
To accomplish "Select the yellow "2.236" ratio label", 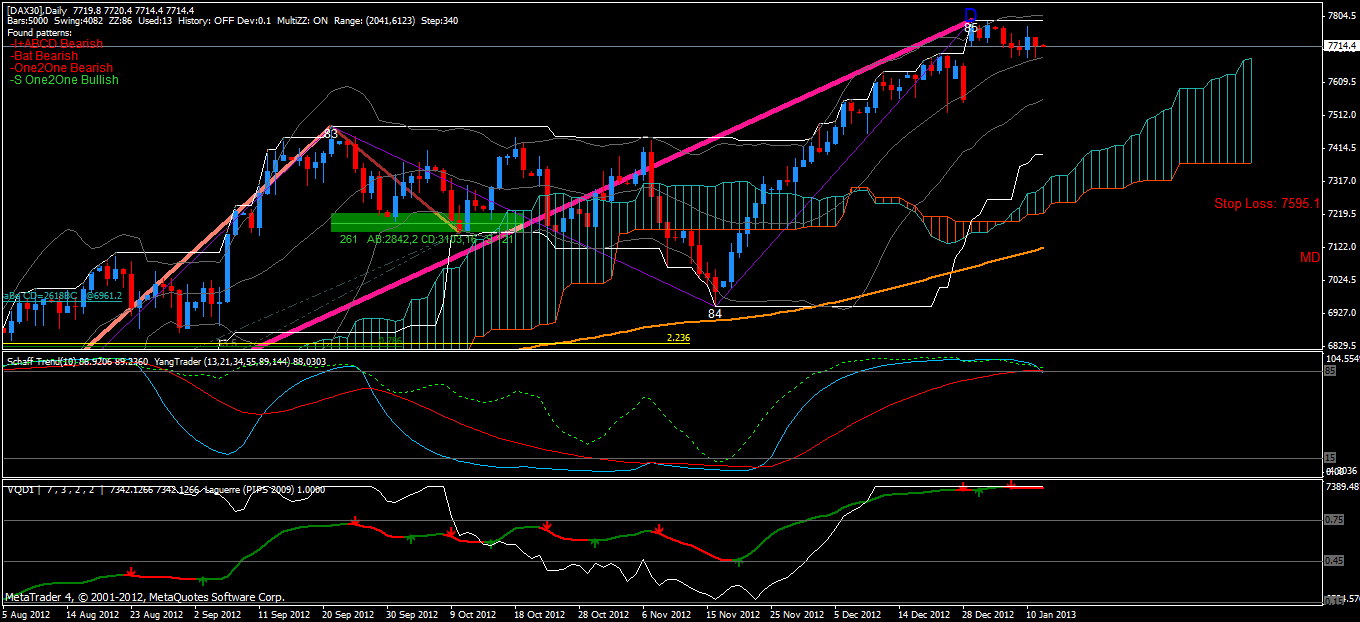I will [678, 338].
